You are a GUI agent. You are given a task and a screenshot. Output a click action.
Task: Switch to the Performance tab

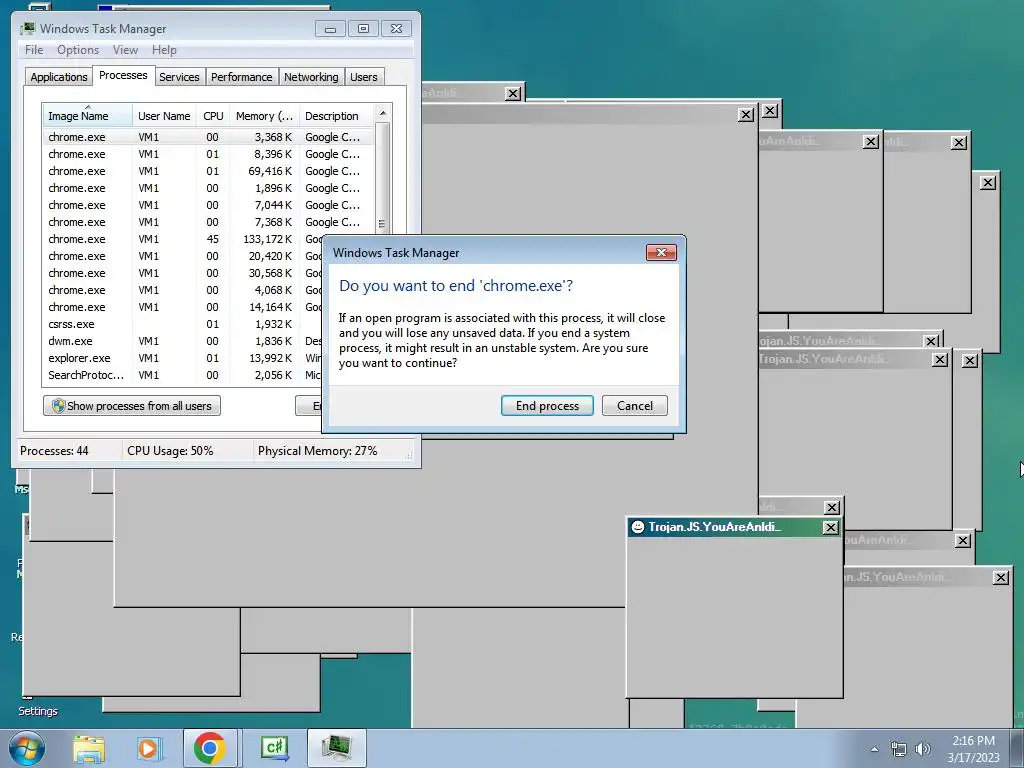point(242,77)
